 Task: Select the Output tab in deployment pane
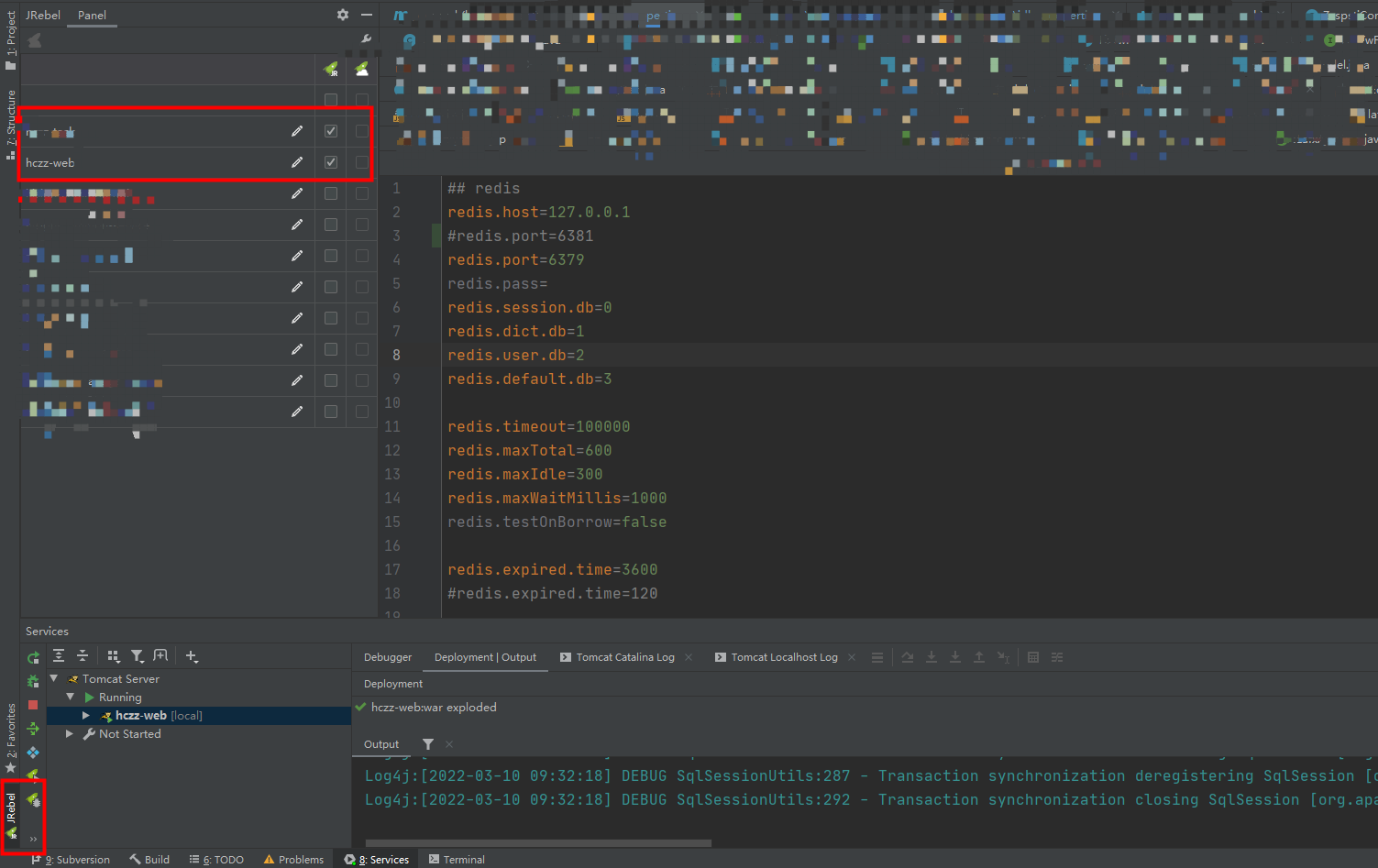point(381,744)
